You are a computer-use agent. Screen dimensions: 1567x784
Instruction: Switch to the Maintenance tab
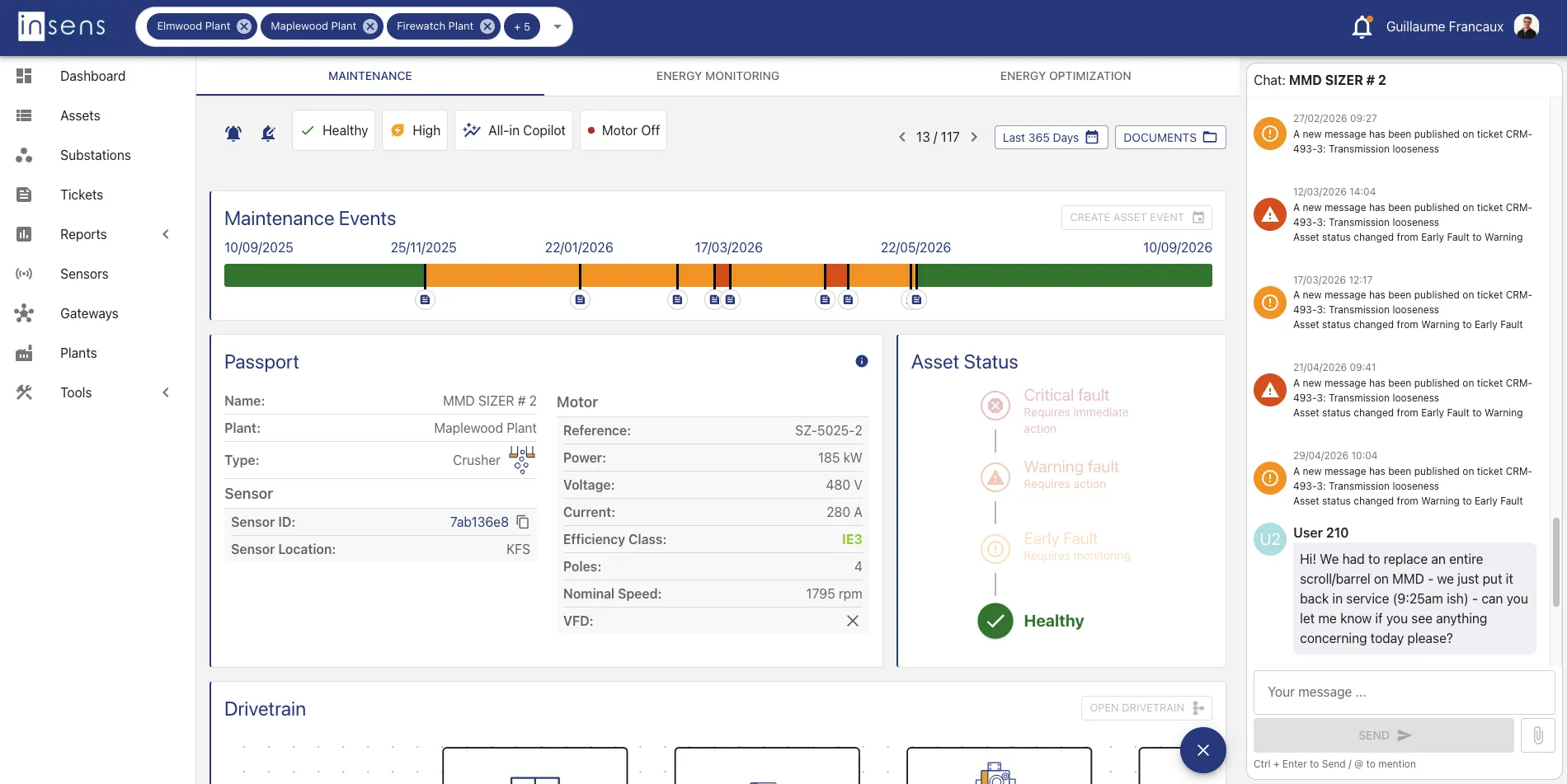point(370,76)
